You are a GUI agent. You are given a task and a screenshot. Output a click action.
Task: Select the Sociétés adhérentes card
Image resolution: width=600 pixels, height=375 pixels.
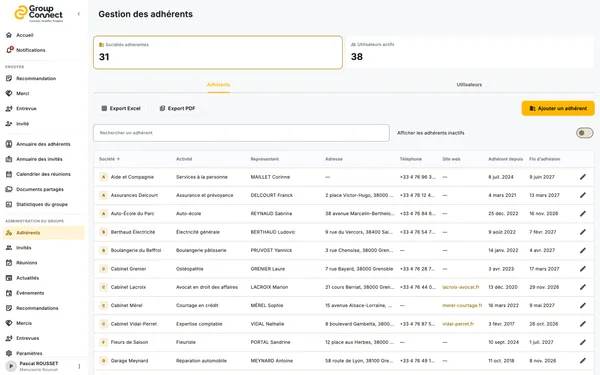coord(218,52)
